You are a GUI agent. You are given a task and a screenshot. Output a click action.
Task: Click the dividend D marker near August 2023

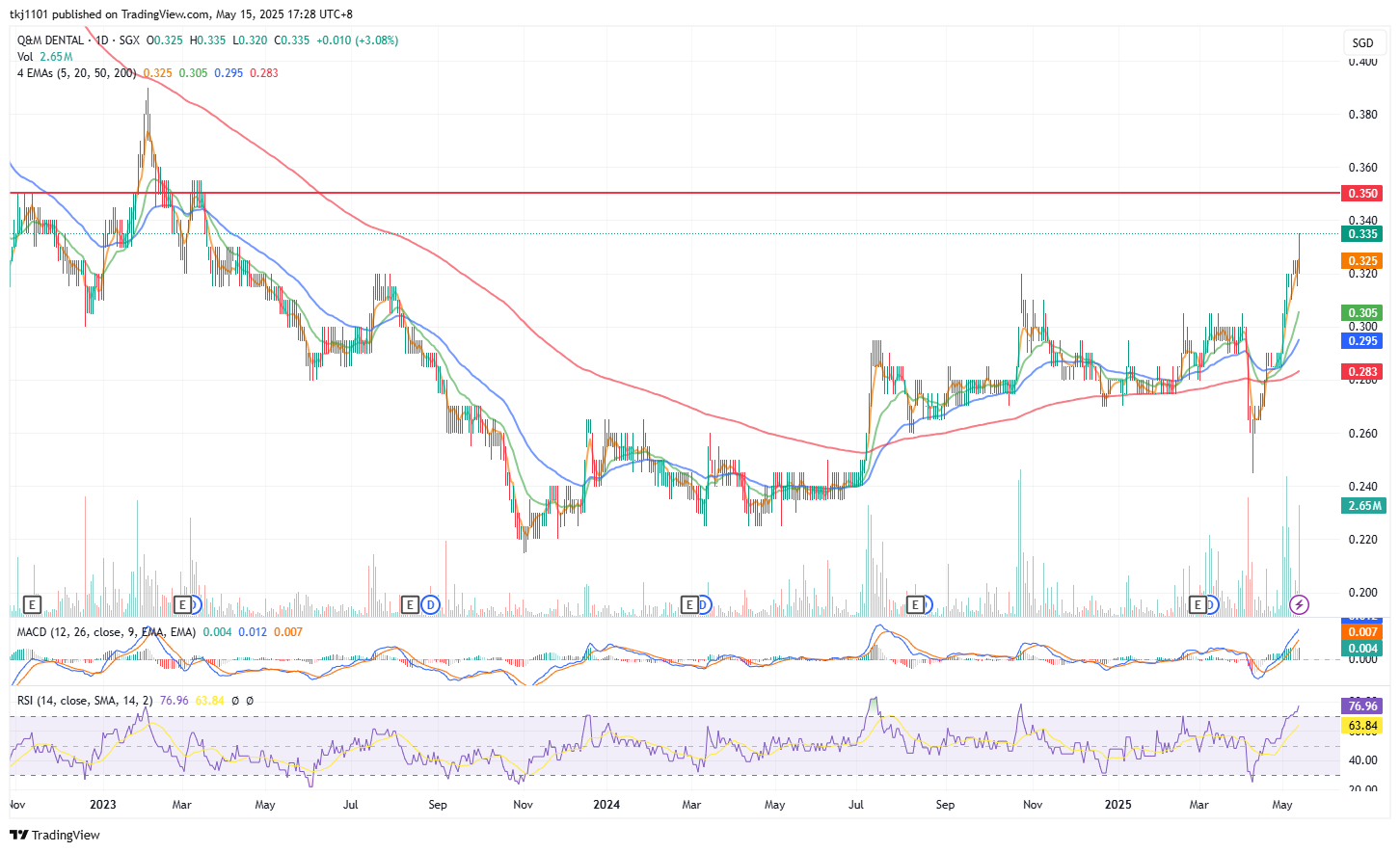point(430,604)
